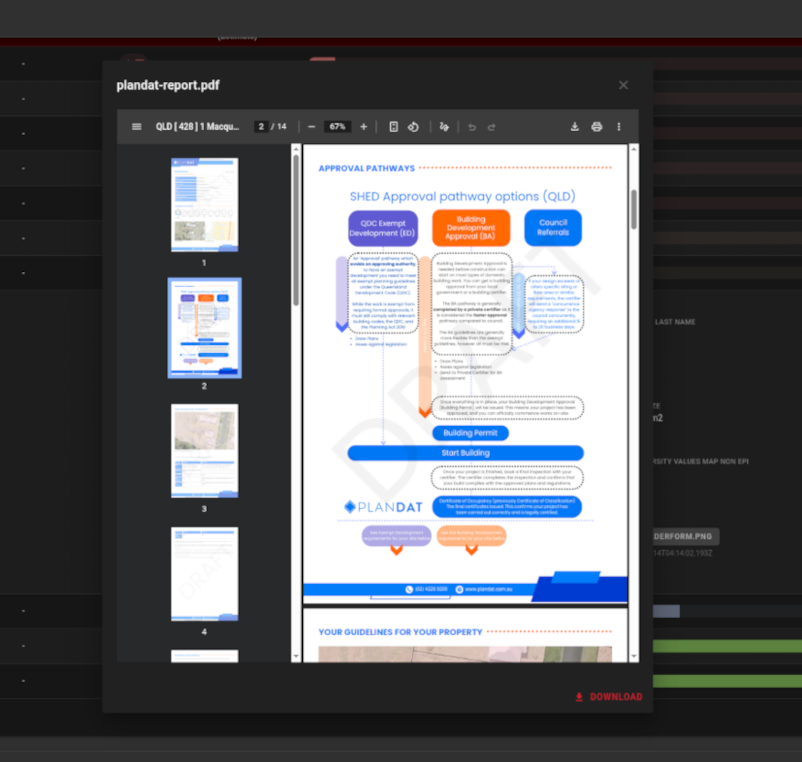
Task: Click the zoom in plus icon
Action: click(364, 126)
